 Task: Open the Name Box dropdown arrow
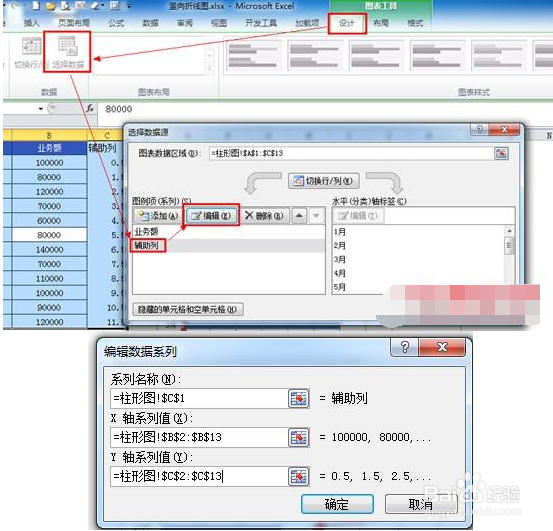pyautogui.click(x=41, y=109)
